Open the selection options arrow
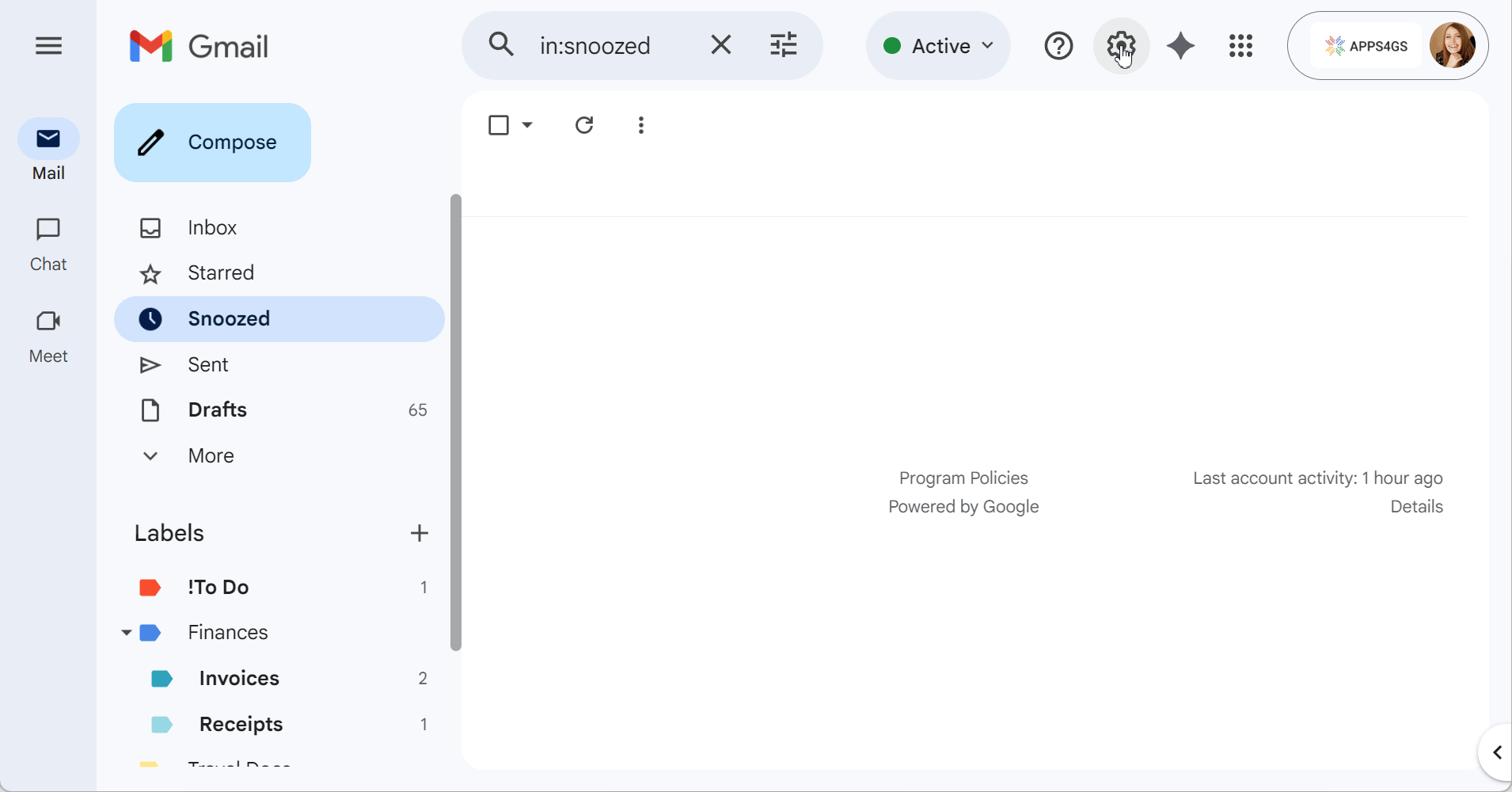Image resolution: width=1512 pixels, height=792 pixels. tap(526, 125)
